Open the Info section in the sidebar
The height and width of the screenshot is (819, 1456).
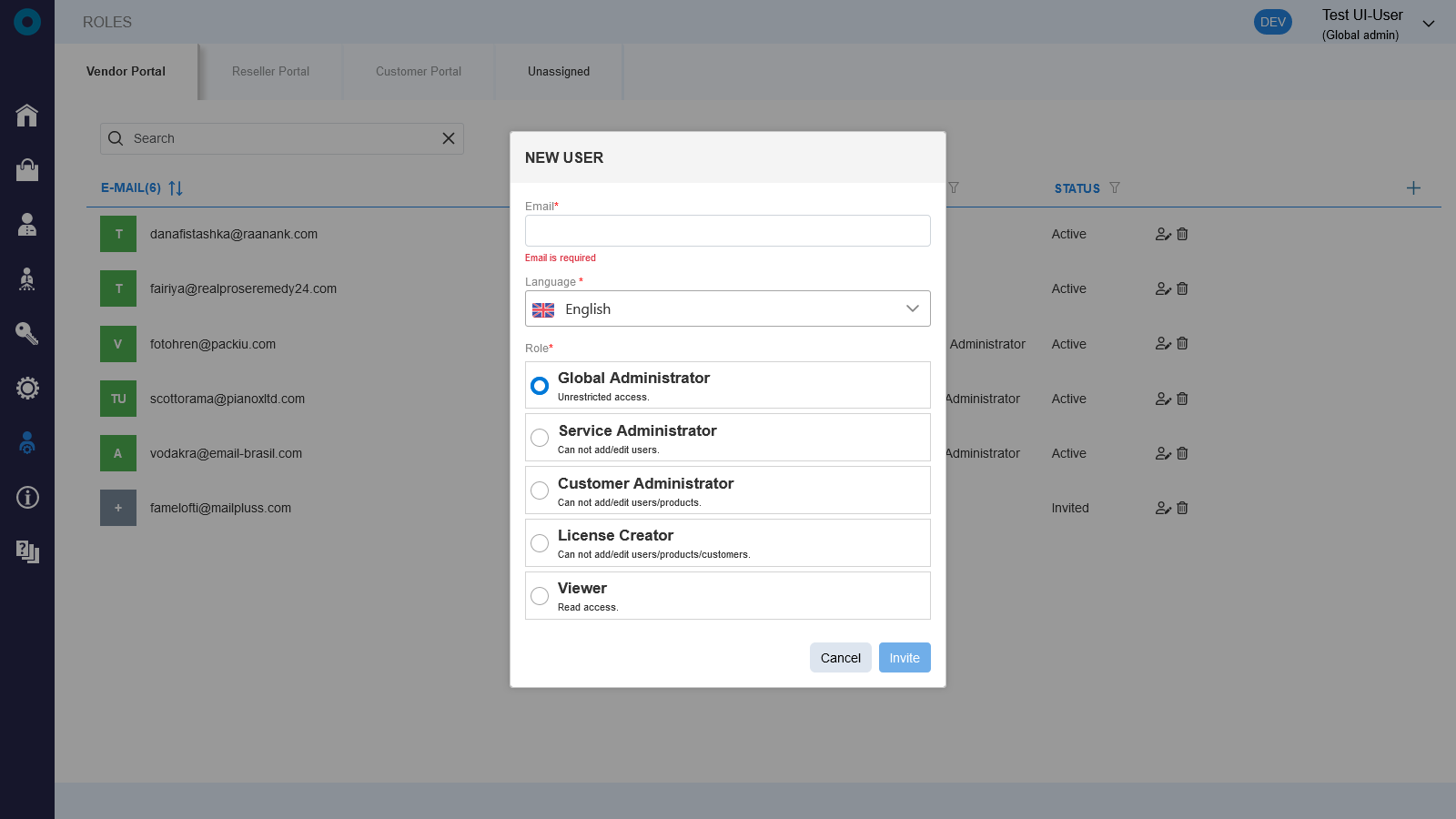[27, 498]
